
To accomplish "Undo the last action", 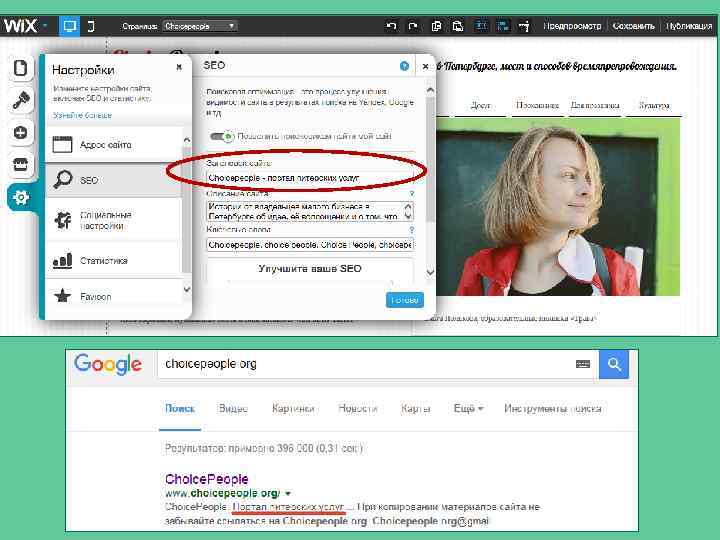I will tap(391, 26).
